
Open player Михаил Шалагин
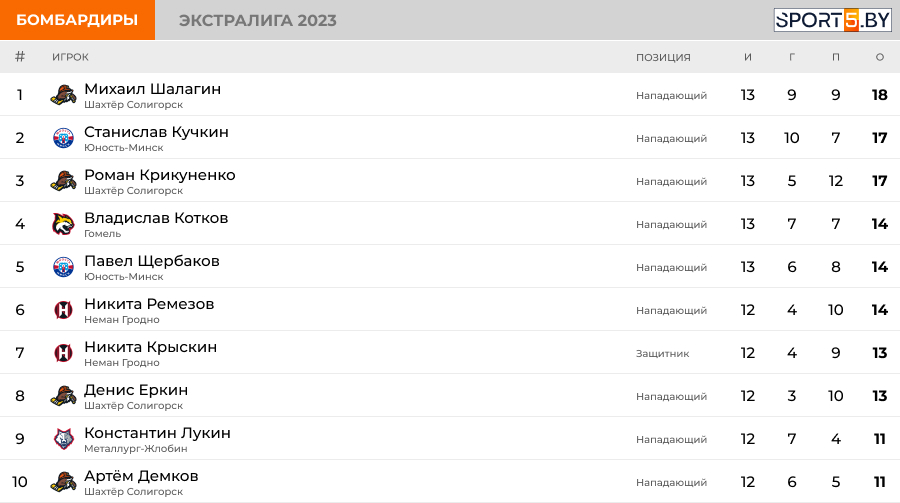pos(152,89)
